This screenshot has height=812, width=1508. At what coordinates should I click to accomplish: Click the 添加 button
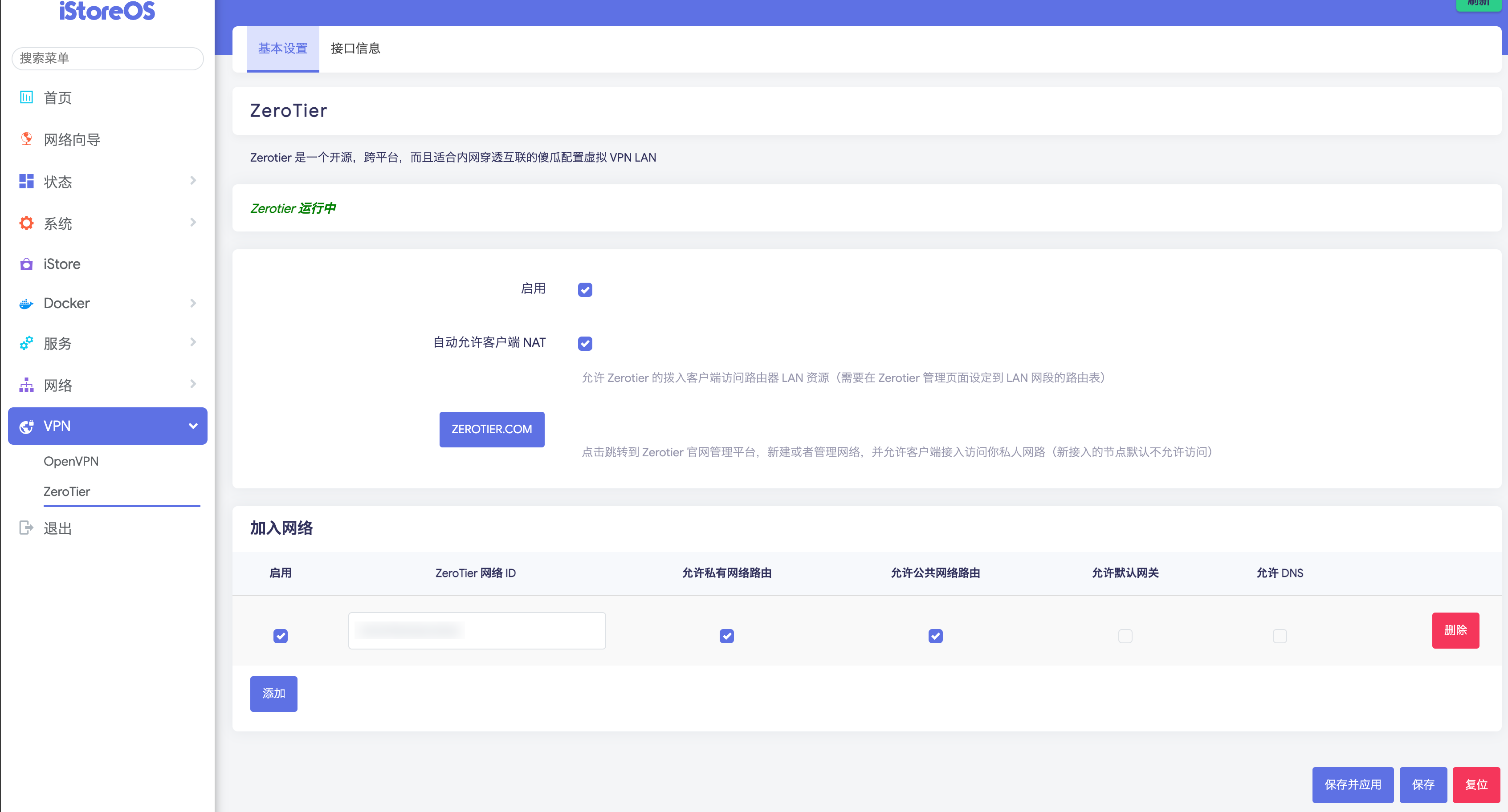pos(273,693)
